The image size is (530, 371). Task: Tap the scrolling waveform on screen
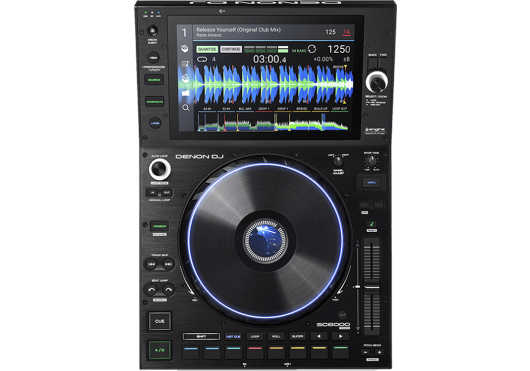pyautogui.click(x=274, y=85)
